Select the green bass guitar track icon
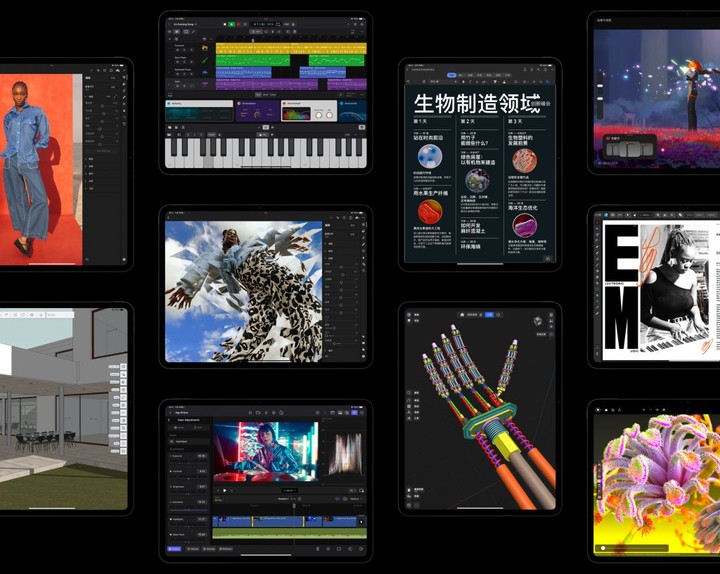Screen dimensions: 720x574 coord(205,60)
